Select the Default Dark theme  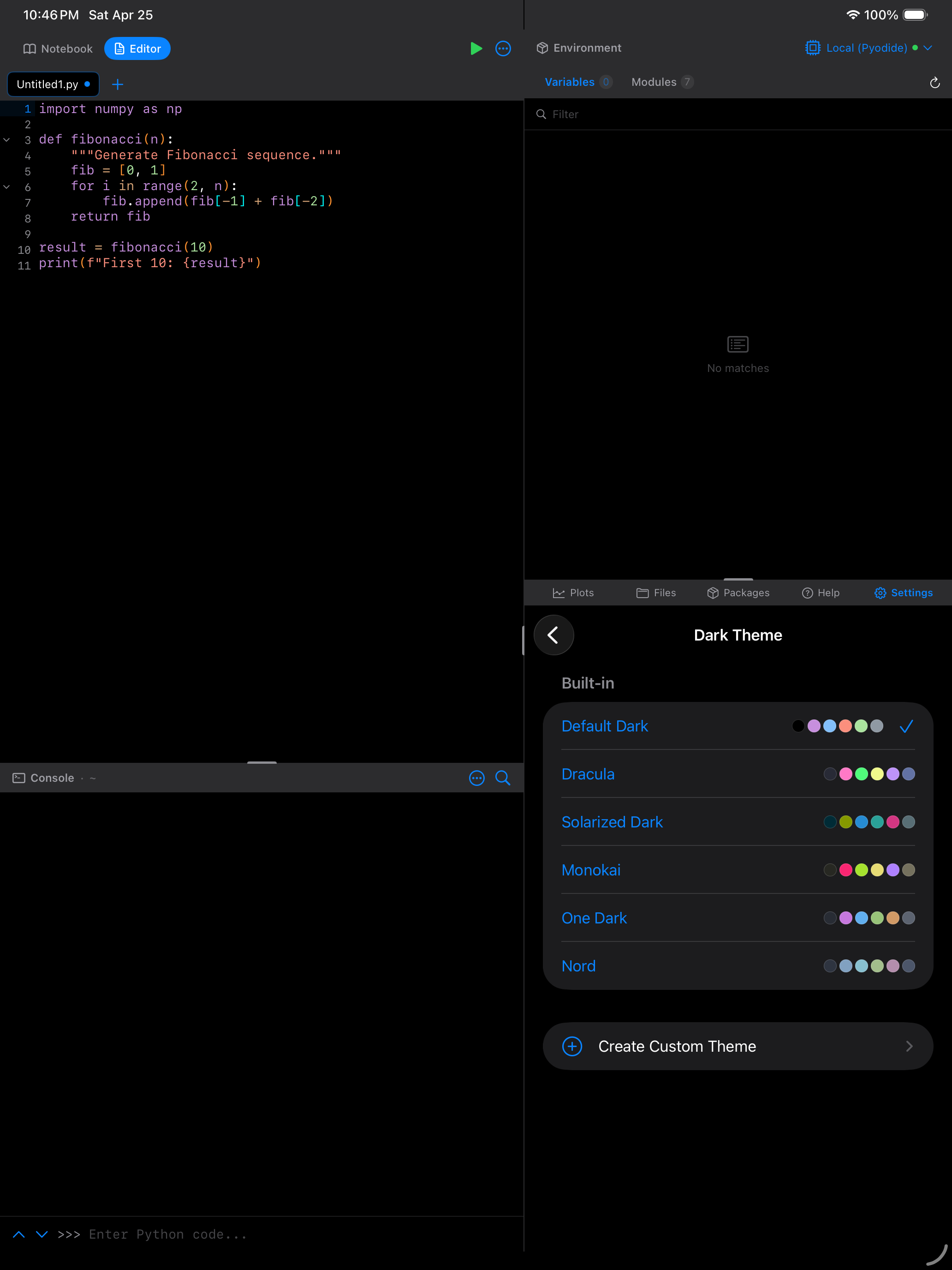point(738,726)
